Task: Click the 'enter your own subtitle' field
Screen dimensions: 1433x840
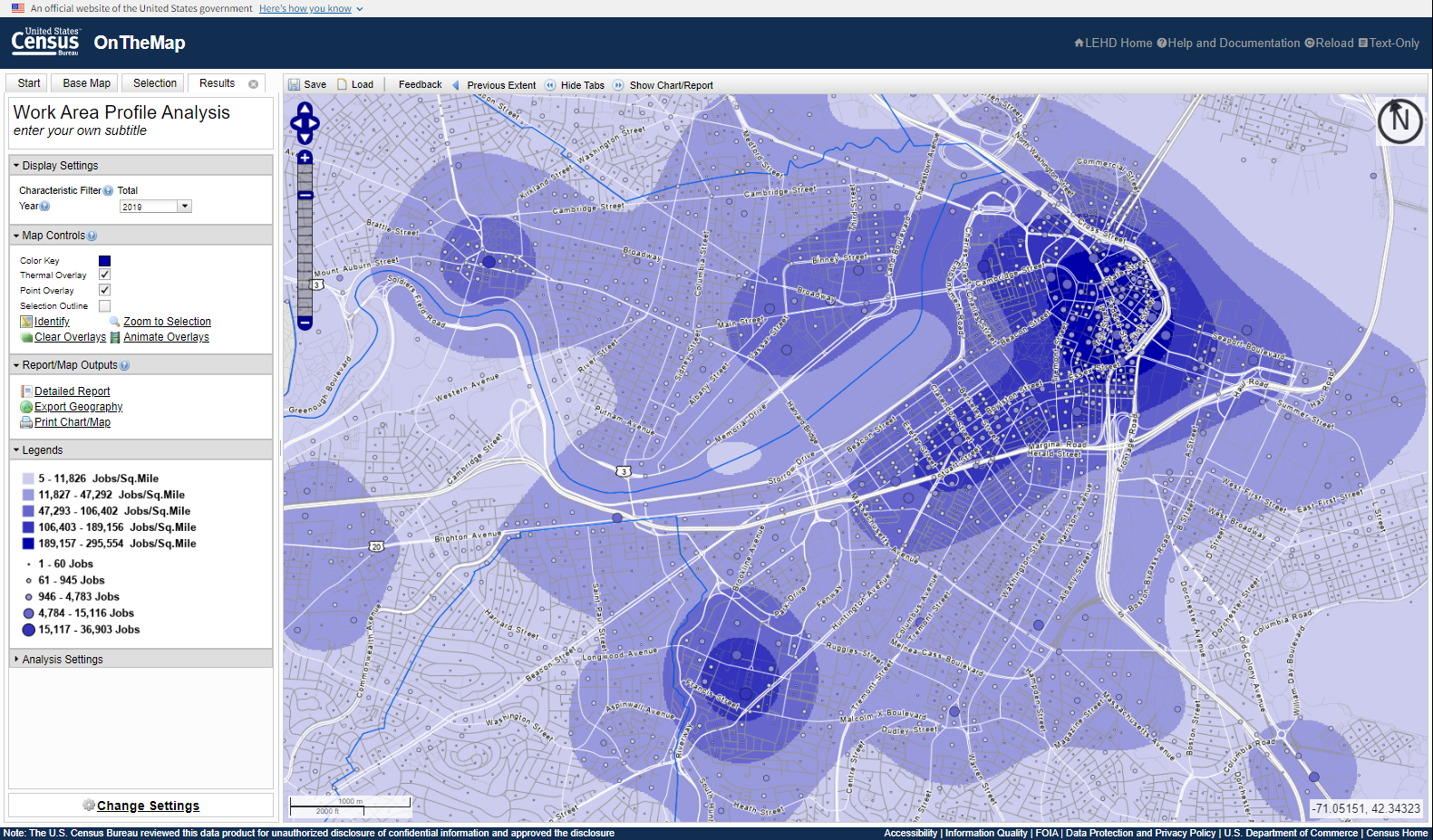Action: (x=80, y=130)
